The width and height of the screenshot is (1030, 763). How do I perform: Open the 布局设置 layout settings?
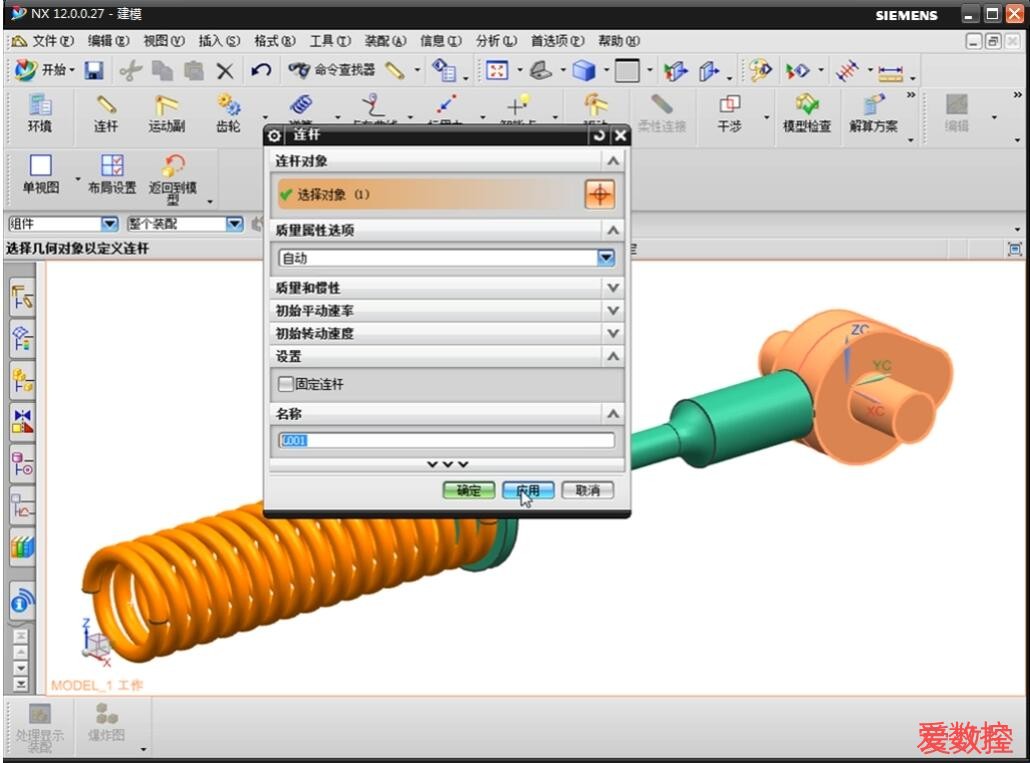coord(111,174)
